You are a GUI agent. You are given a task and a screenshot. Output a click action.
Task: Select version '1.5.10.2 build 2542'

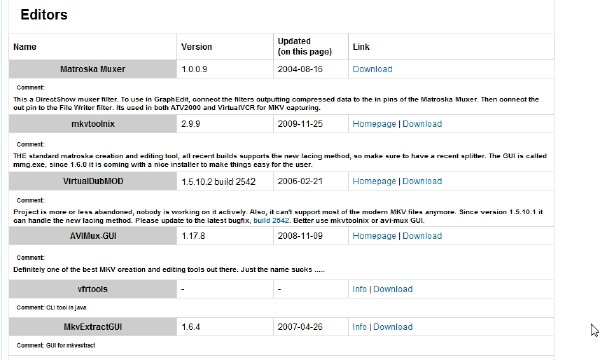tap(218, 182)
